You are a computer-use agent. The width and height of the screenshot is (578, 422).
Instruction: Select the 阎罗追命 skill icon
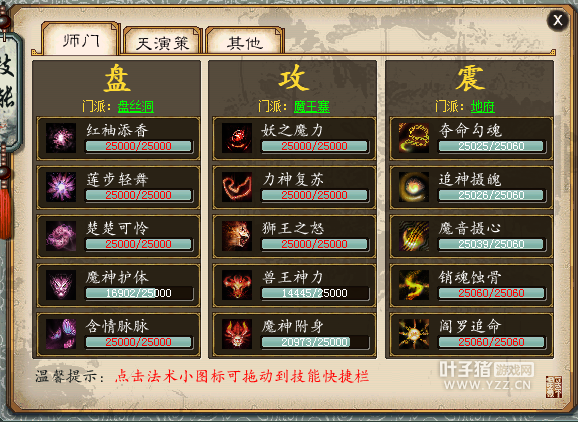414,334
